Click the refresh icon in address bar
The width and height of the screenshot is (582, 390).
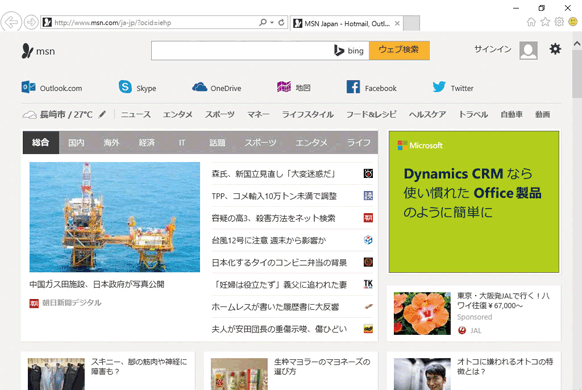point(281,23)
